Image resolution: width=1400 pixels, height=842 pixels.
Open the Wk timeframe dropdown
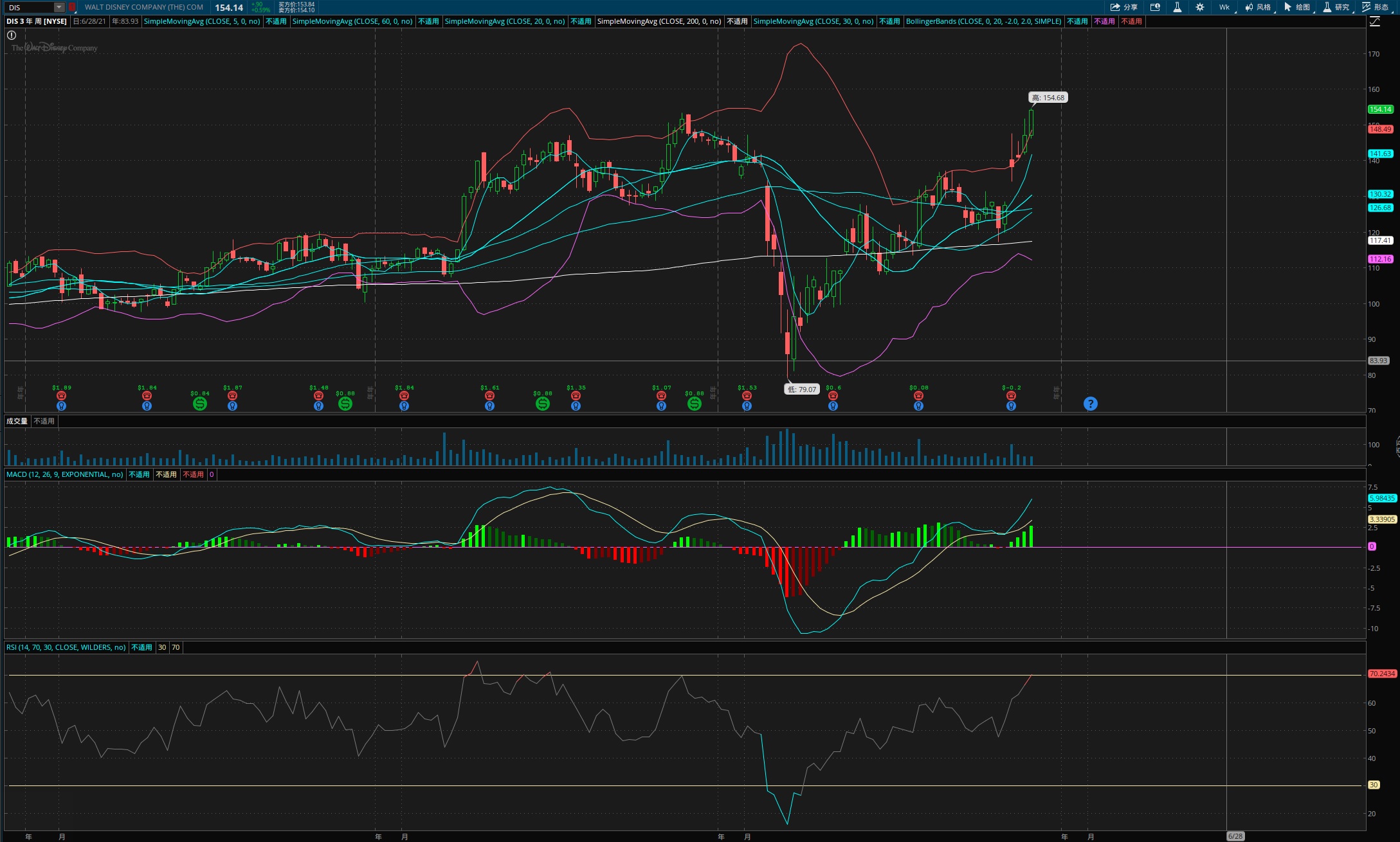tap(1225, 7)
